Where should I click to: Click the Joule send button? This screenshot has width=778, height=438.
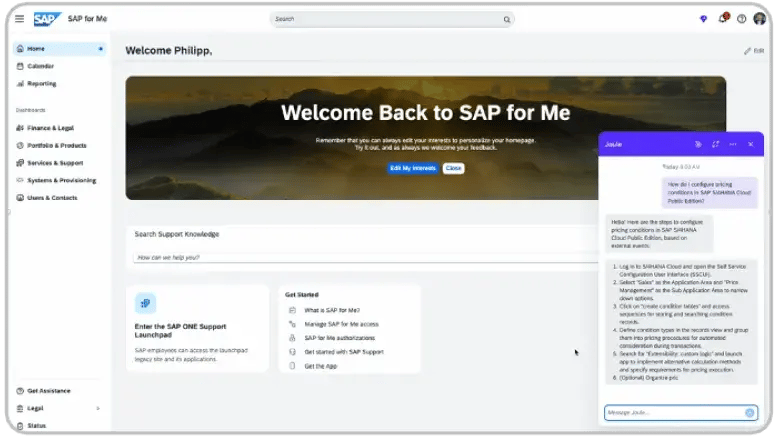point(750,413)
